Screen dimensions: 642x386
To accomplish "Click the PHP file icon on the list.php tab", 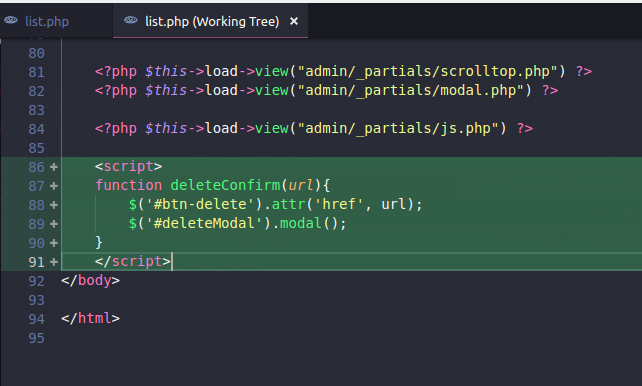I will tap(11, 20).
